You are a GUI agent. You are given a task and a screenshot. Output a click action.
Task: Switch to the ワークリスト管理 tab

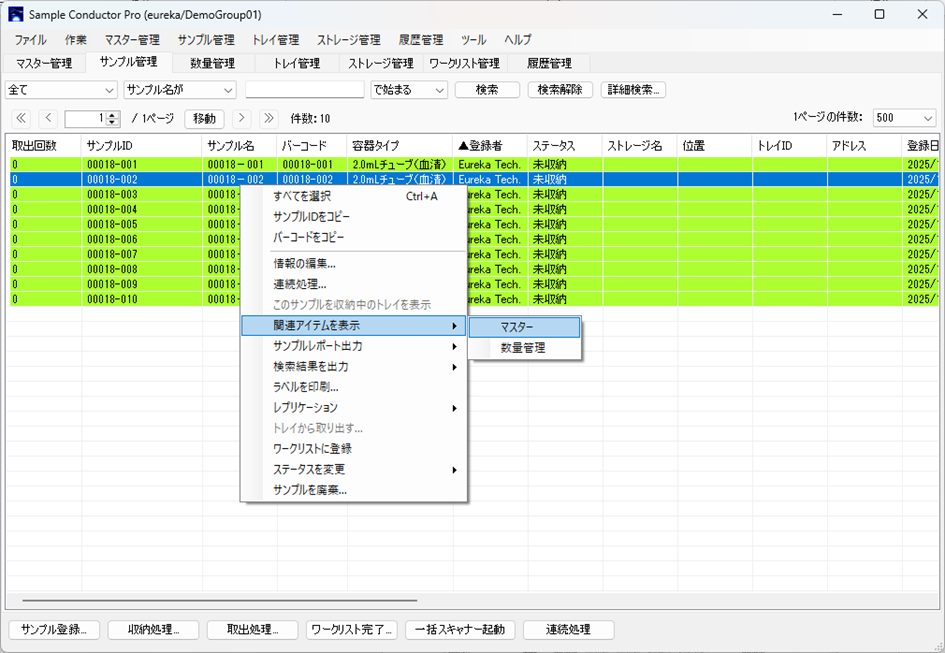pyautogui.click(x=464, y=63)
